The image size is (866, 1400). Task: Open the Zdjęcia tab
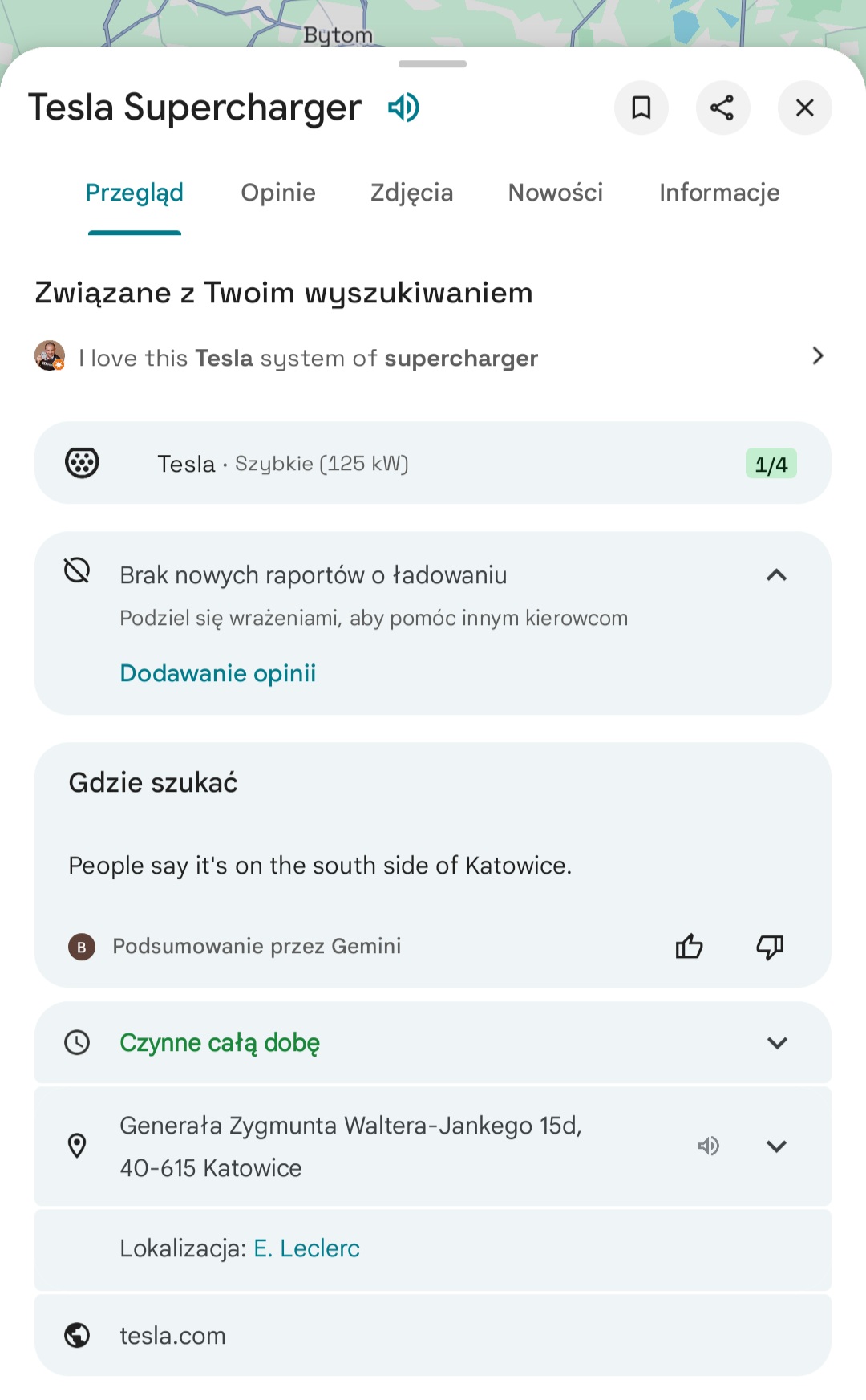coord(411,193)
